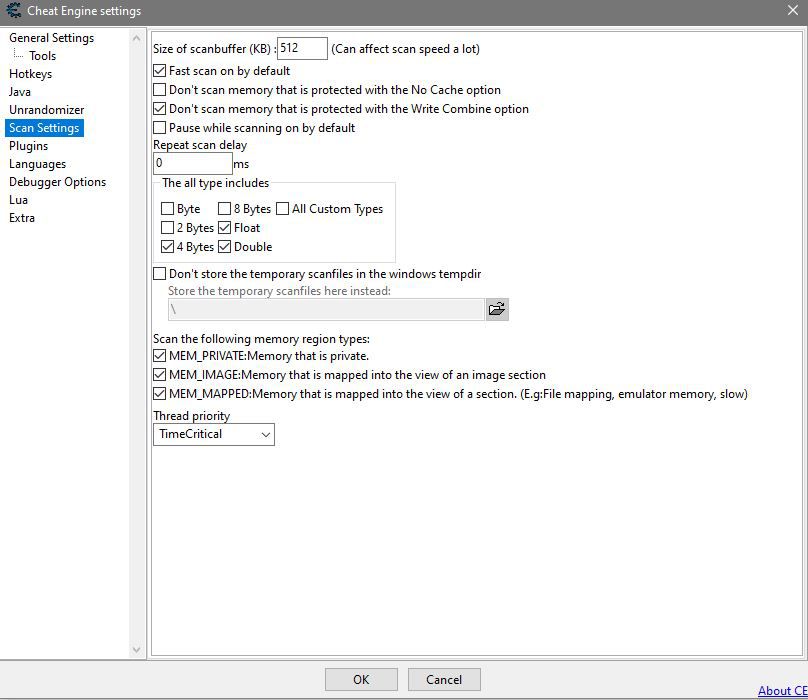Click the folder browse icon for scanfiles path
Image resolution: width=808 pixels, height=700 pixels.
coord(497,309)
